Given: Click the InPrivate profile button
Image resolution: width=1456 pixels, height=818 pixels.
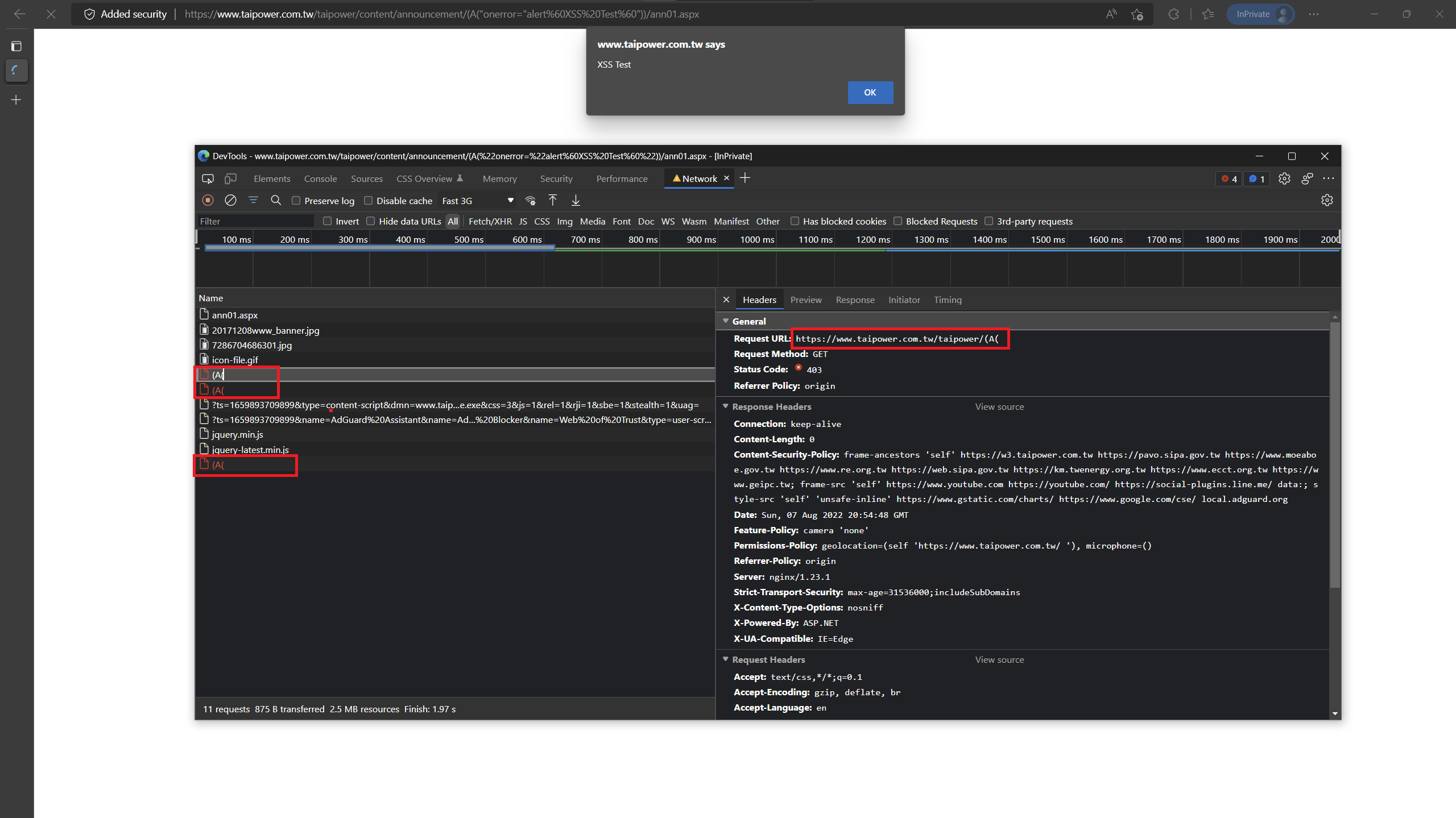Looking at the screenshot, I should pyautogui.click(x=1261, y=14).
